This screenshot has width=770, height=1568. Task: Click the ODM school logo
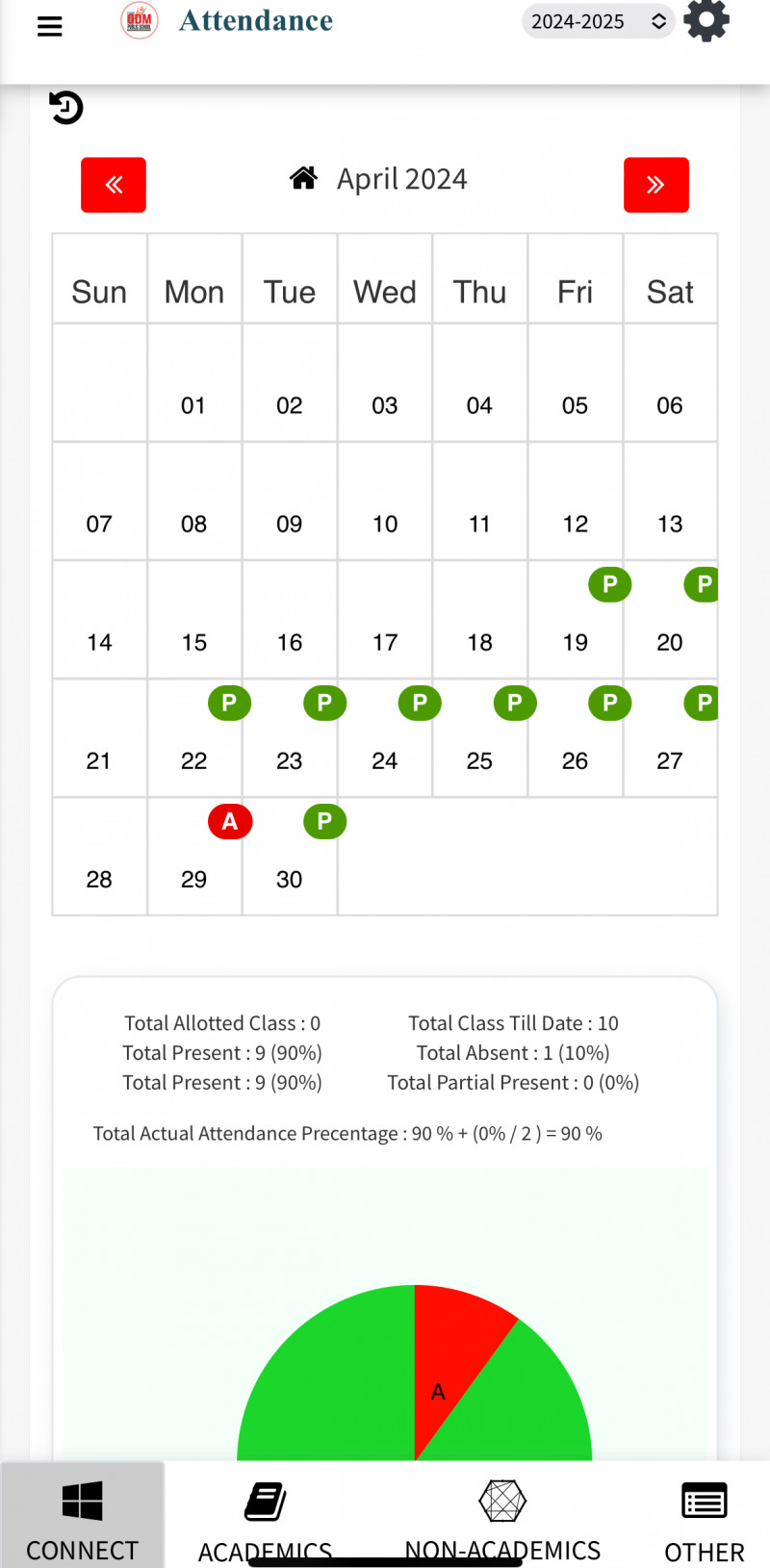point(140,21)
